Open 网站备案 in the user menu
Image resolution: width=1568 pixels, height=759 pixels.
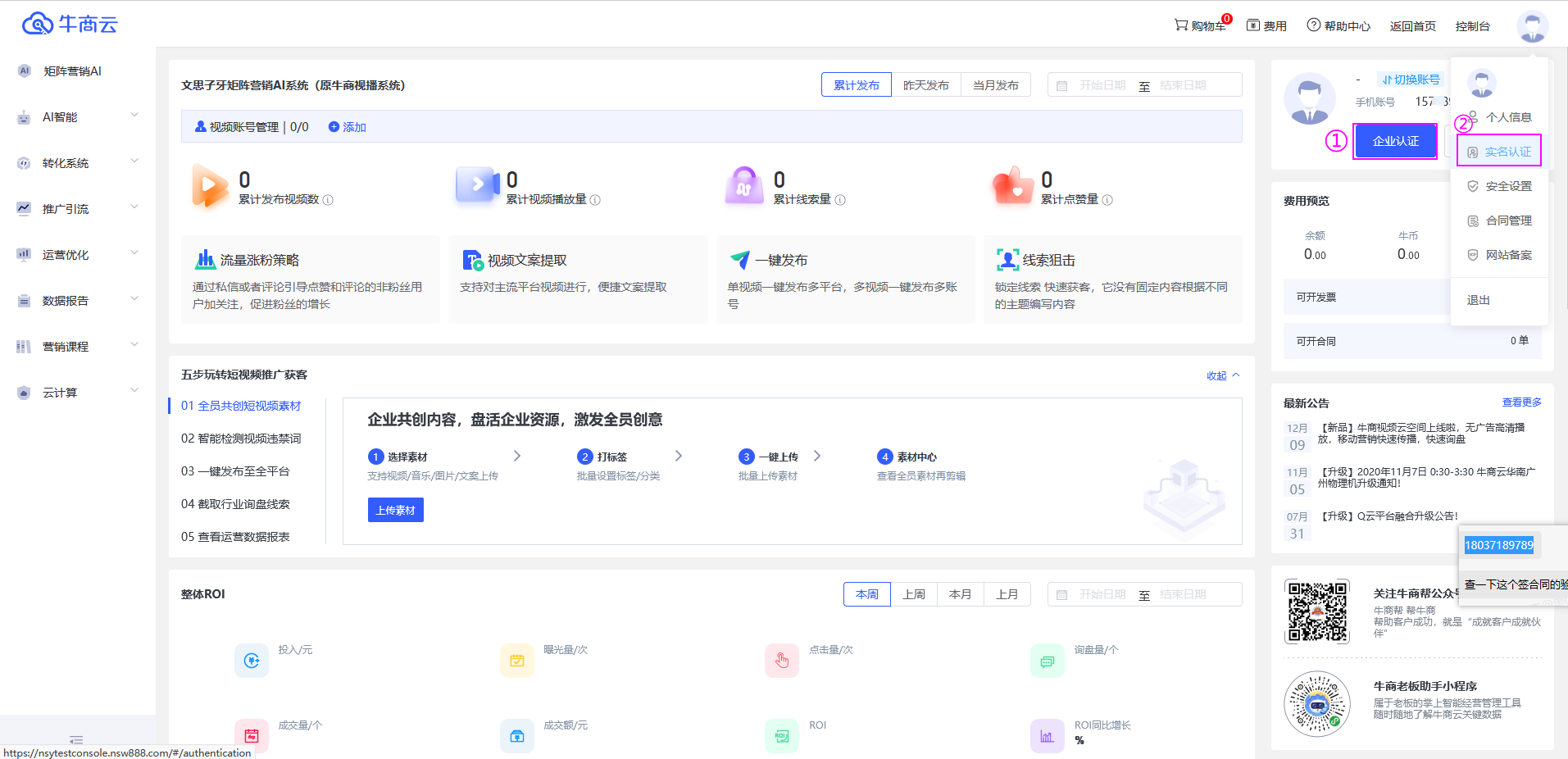click(1499, 255)
